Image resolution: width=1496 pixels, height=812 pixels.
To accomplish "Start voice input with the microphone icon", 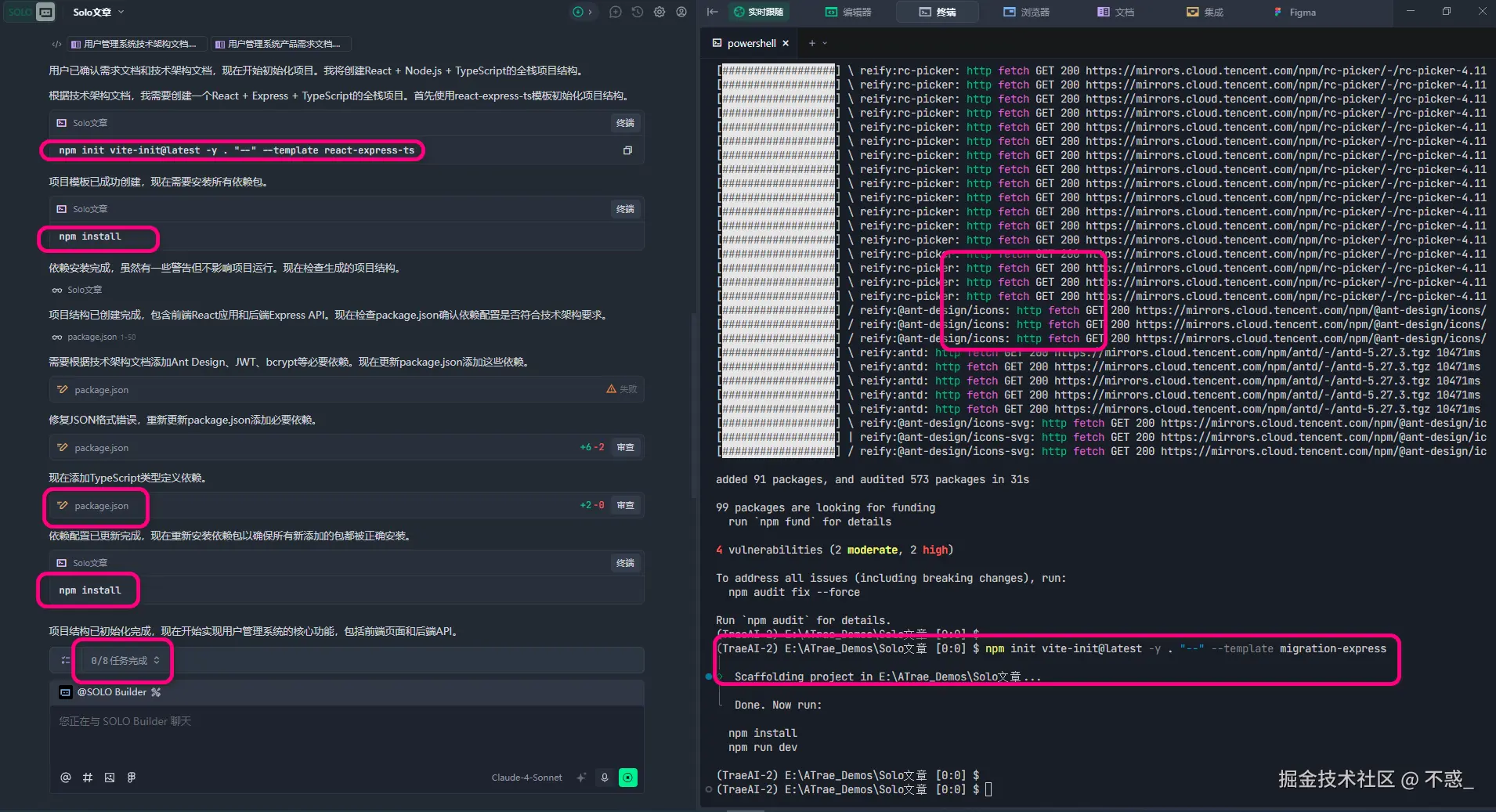I will (605, 778).
